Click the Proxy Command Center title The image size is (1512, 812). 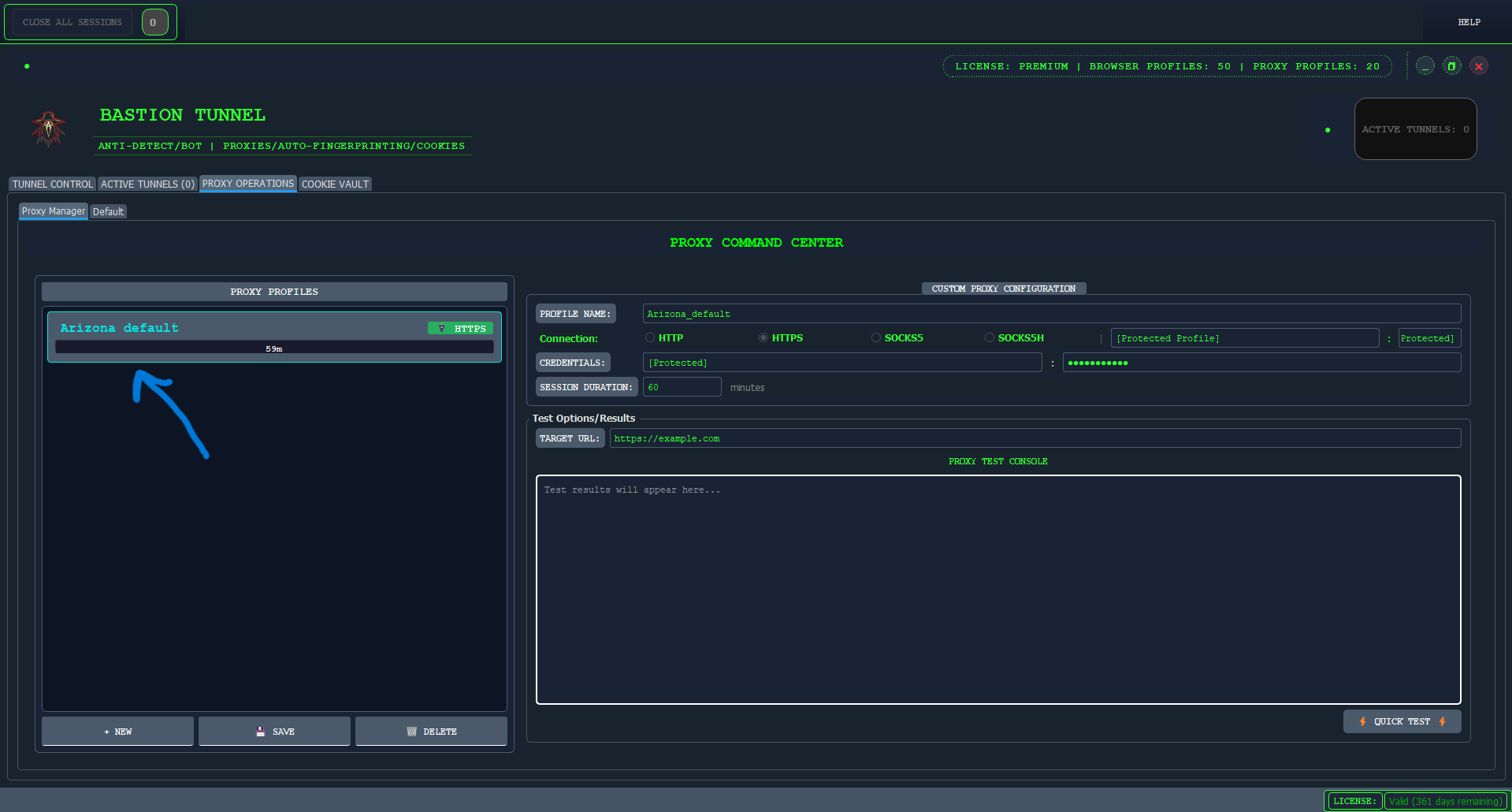(x=756, y=243)
